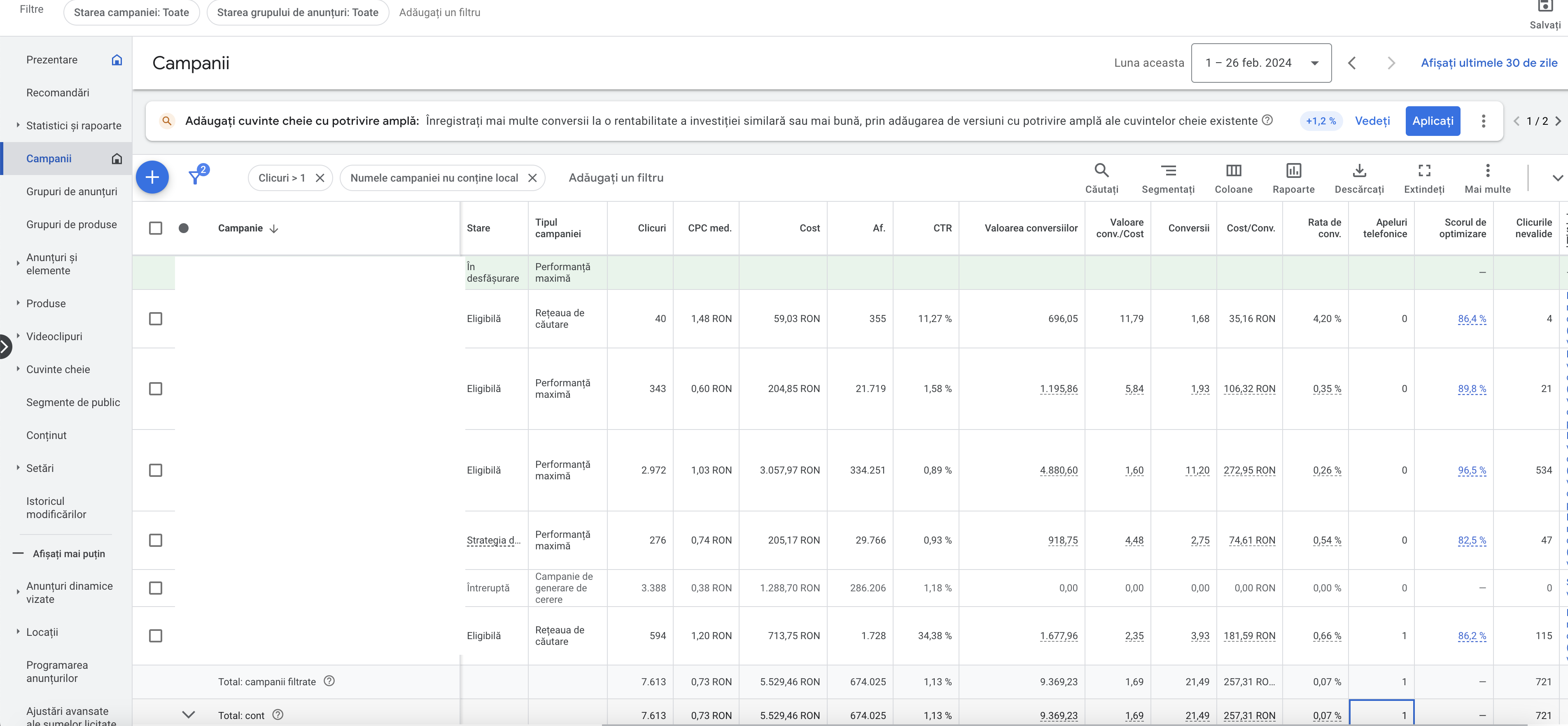Click Afișați mai puțin in the sidebar

pos(68,554)
